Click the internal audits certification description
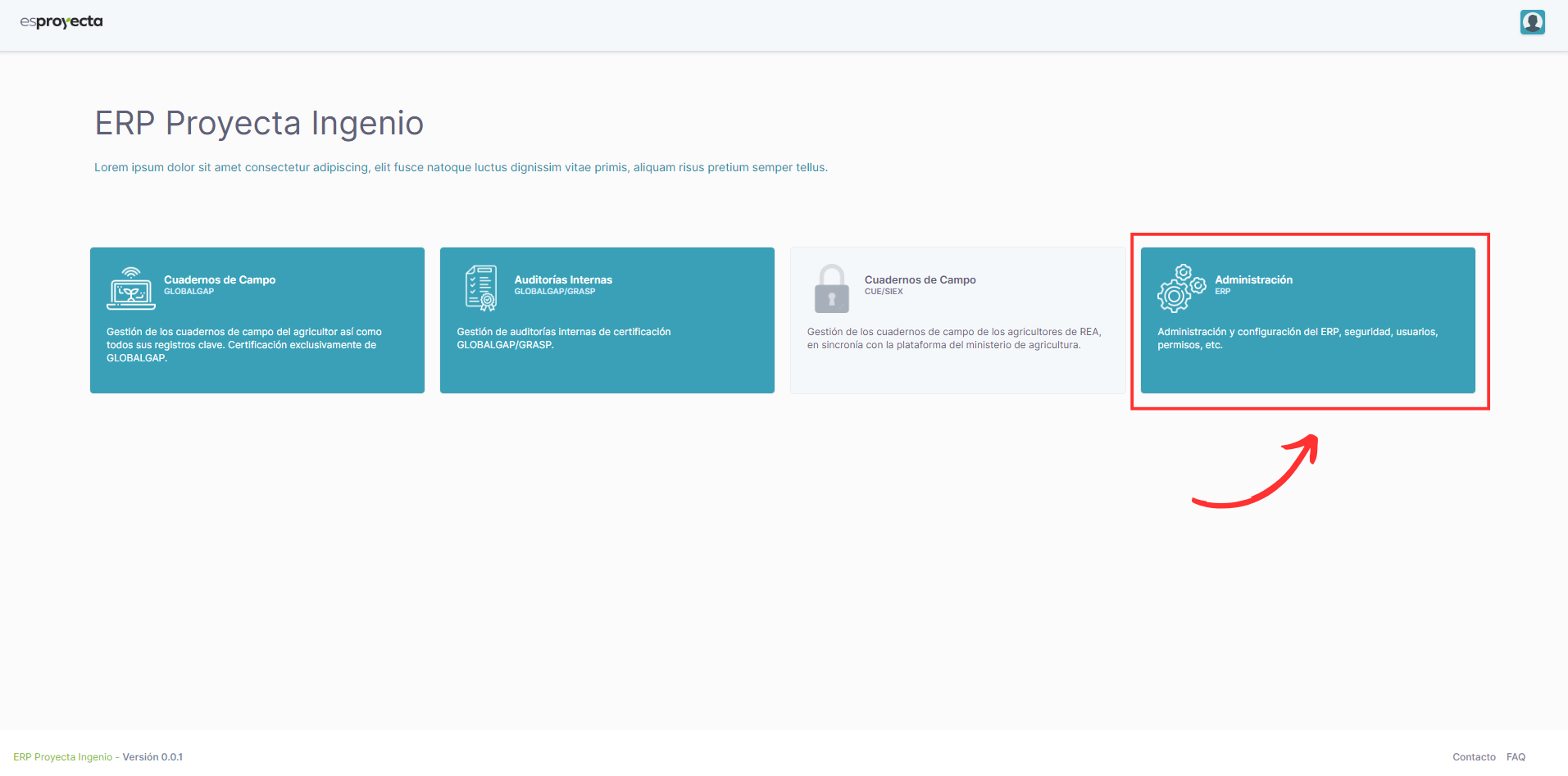1568x776 pixels. click(x=563, y=338)
